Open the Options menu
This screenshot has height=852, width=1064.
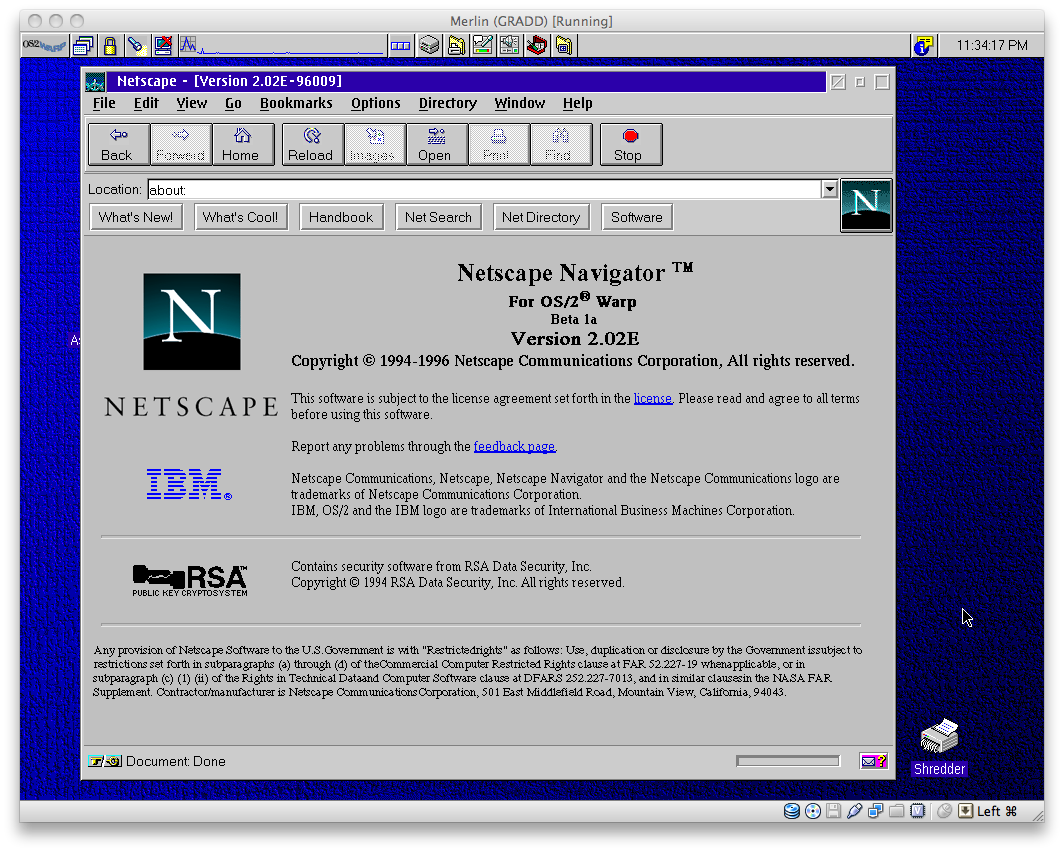375,103
